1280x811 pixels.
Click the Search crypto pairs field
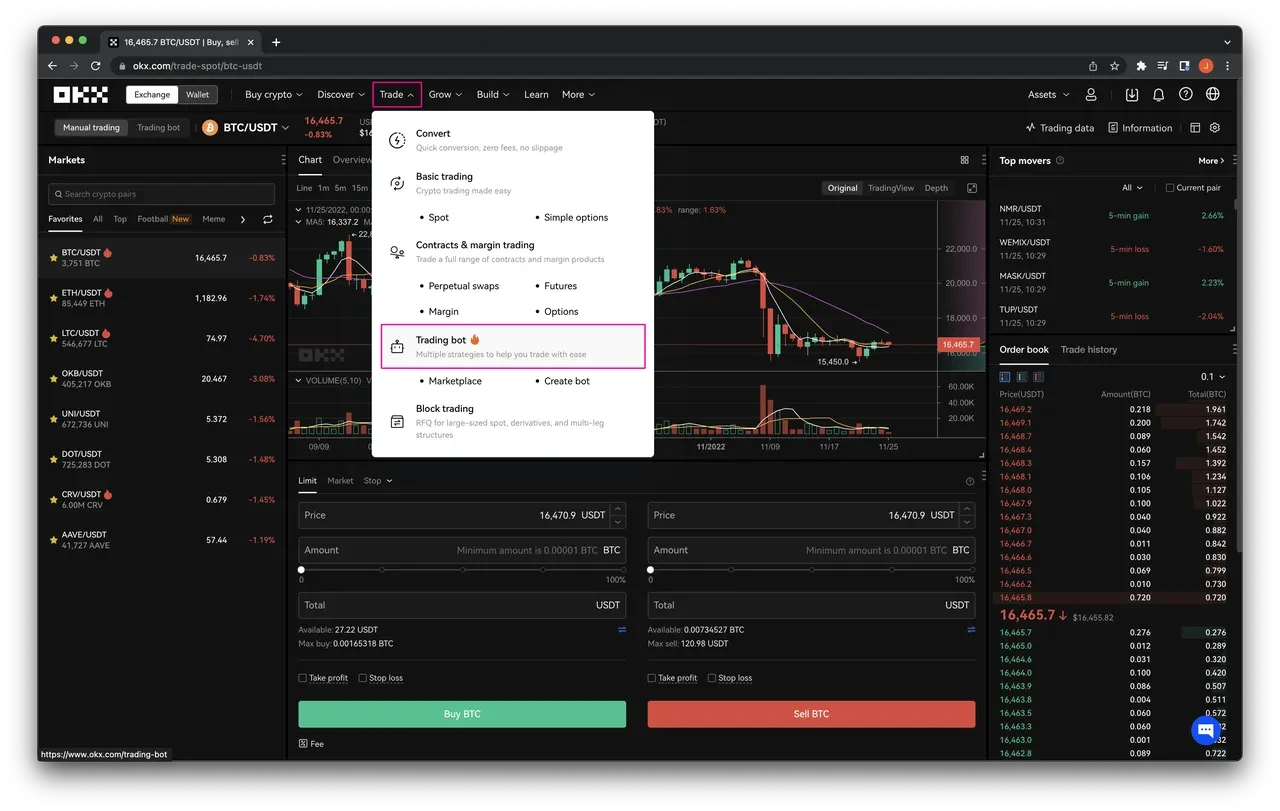click(x=160, y=193)
